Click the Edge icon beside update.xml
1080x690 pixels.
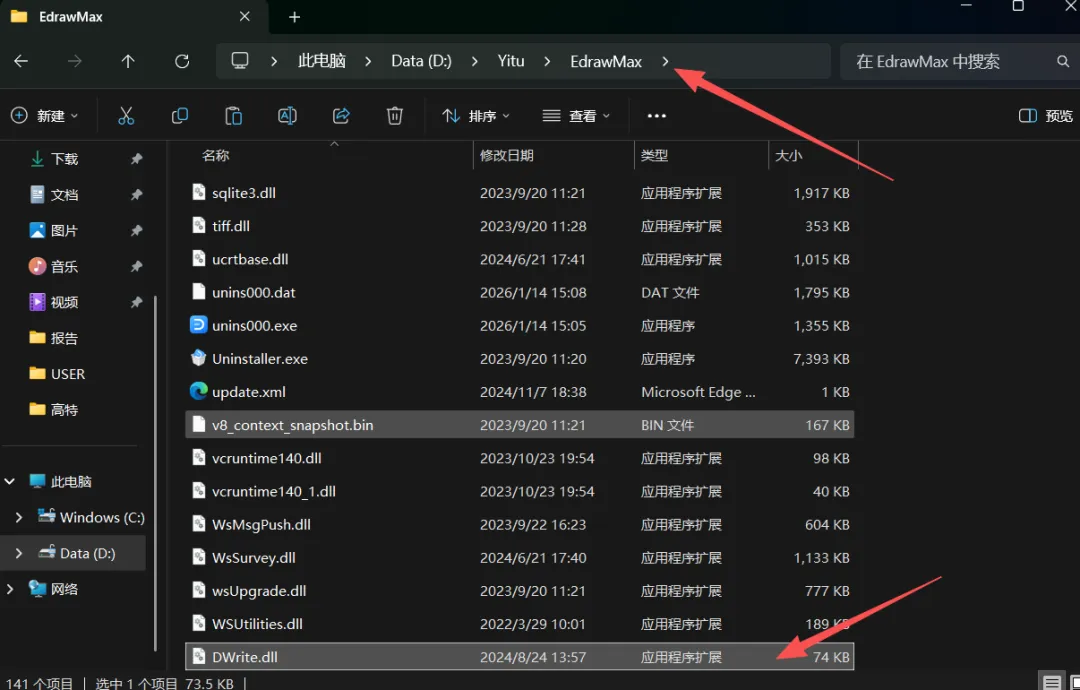(x=198, y=391)
